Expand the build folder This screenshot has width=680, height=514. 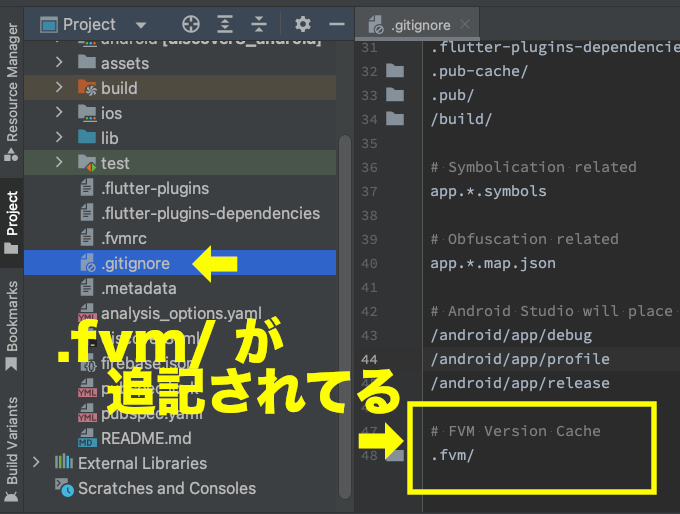click(x=59, y=88)
